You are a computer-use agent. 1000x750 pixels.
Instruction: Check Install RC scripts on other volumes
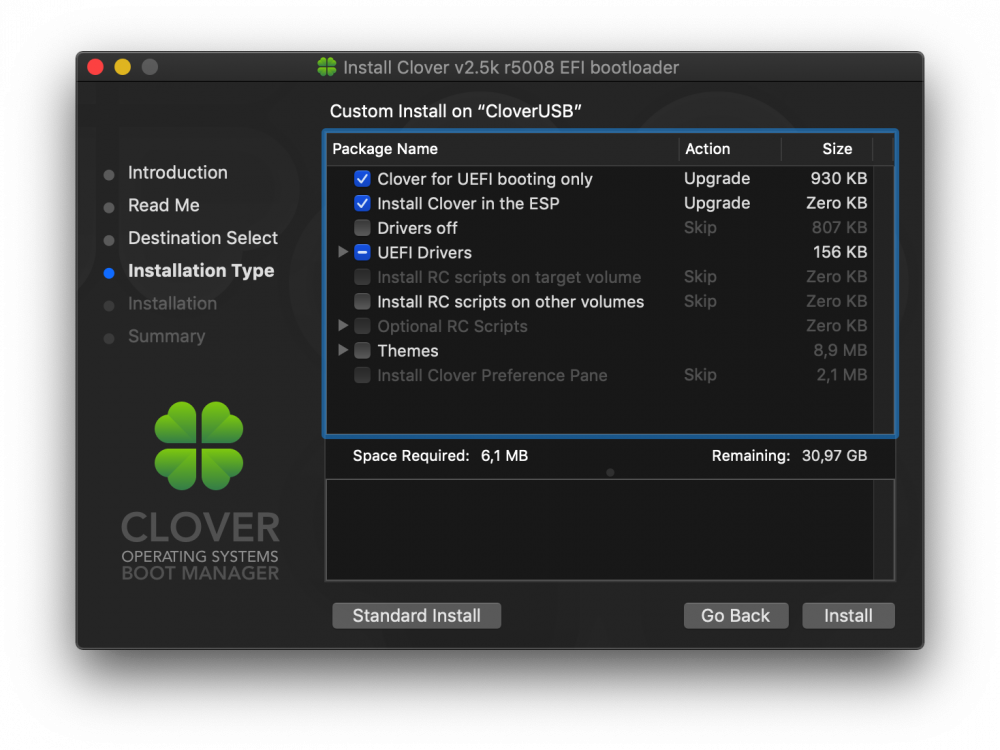pyautogui.click(x=362, y=301)
